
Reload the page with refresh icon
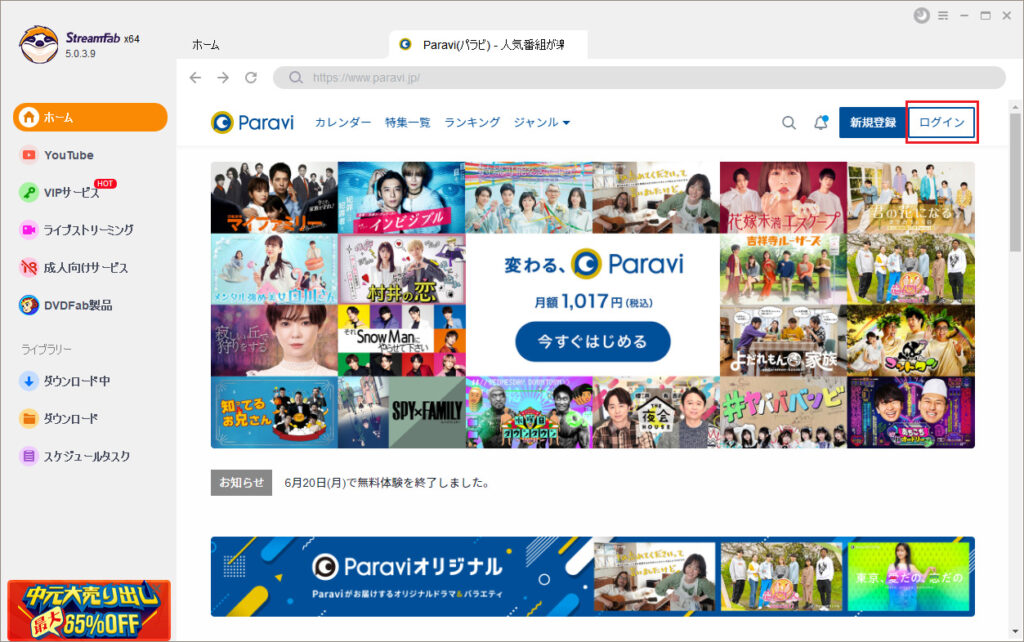coord(251,78)
